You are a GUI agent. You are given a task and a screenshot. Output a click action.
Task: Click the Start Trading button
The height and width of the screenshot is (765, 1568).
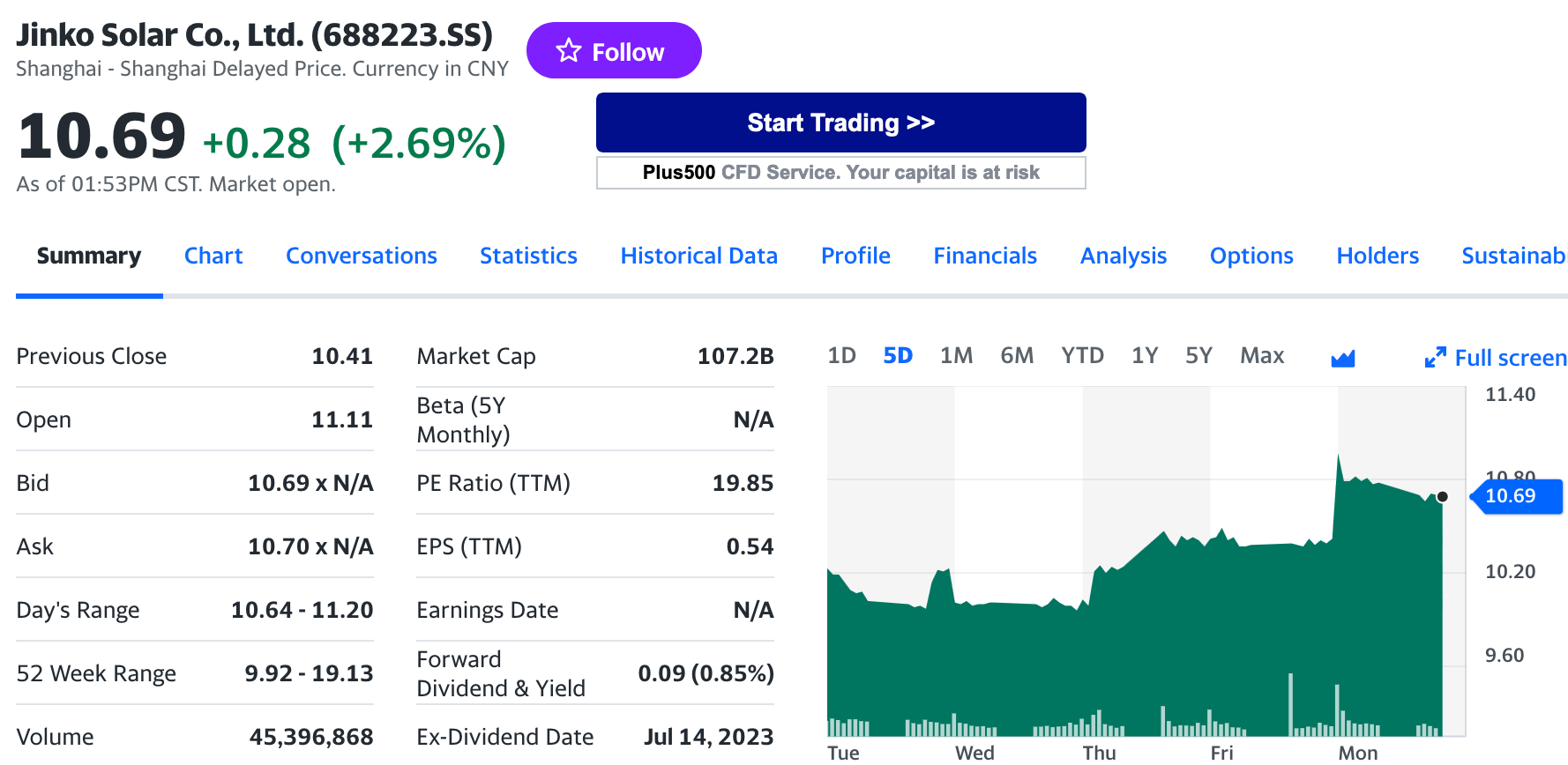coord(840,123)
